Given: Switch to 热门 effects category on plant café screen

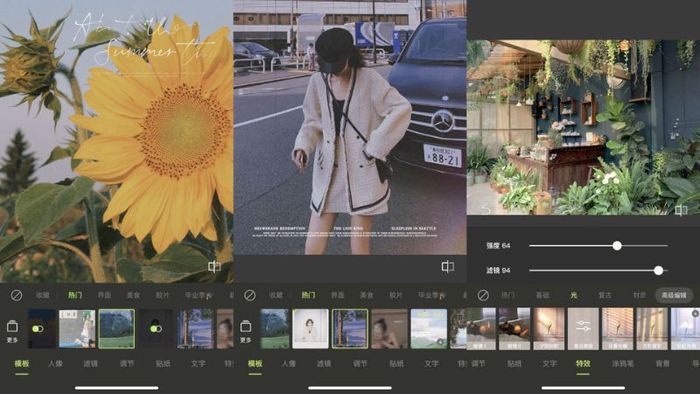Looking at the screenshot, I should pyautogui.click(x=508, y=295).
